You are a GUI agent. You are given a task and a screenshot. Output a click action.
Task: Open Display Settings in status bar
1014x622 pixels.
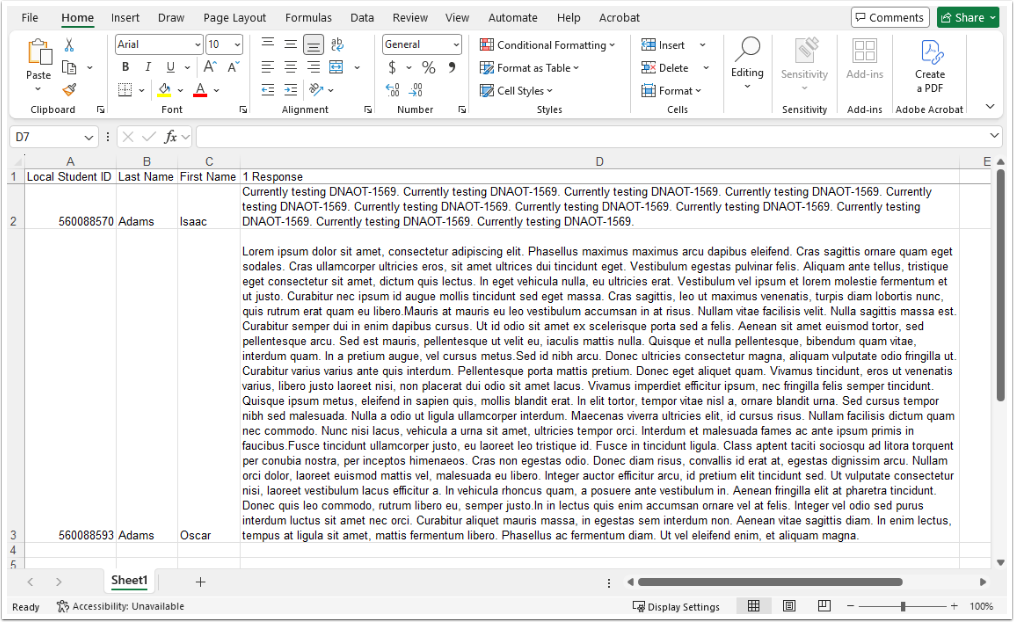(x=676, y=606)
